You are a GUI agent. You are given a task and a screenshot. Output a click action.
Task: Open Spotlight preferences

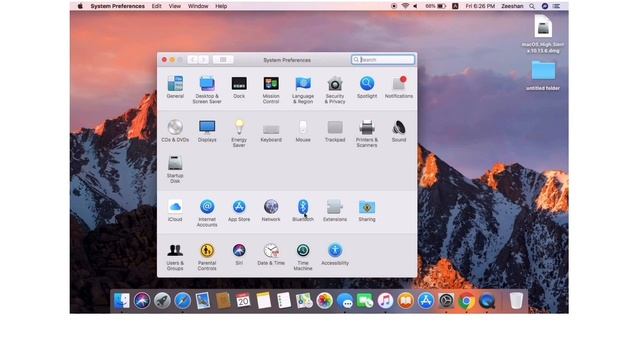(367, 87)
